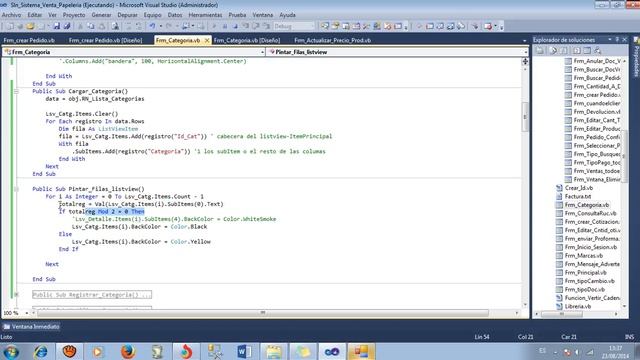Click the Find in Files icon
Screen dimensions: 640x360
pyautogui.click(x=116, y=26)
